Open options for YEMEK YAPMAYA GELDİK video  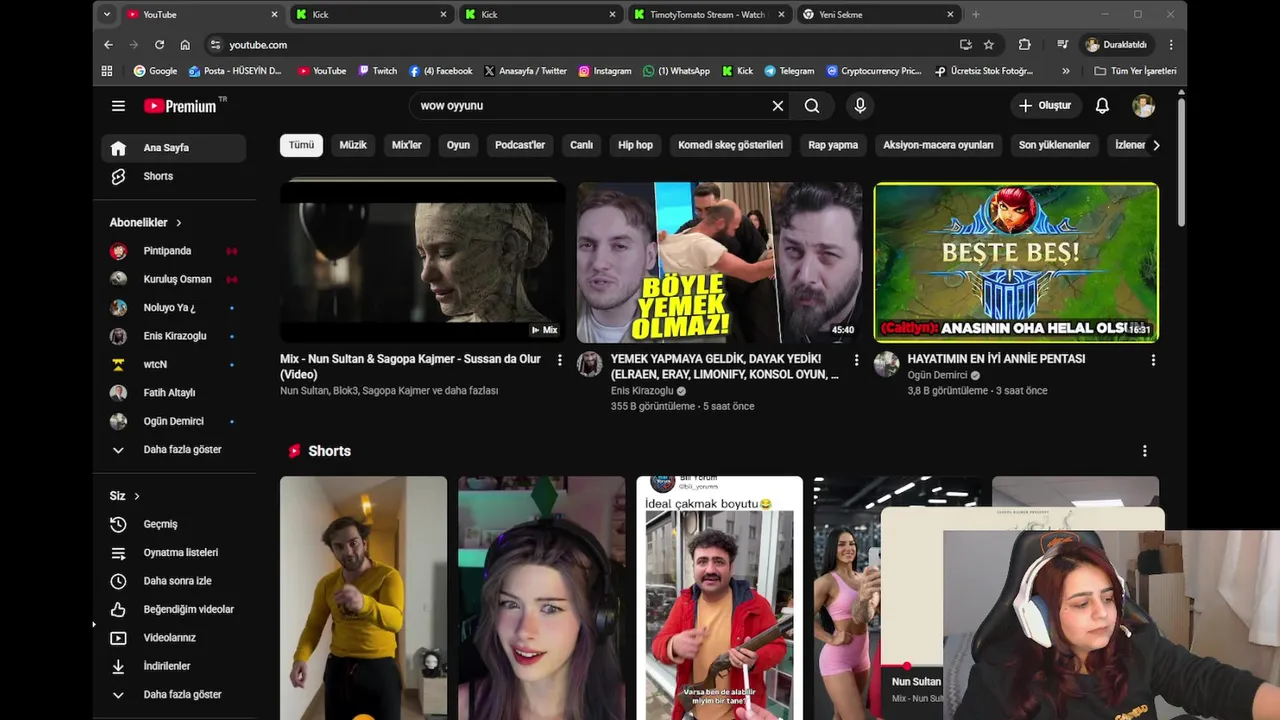[x=856, y=360]
